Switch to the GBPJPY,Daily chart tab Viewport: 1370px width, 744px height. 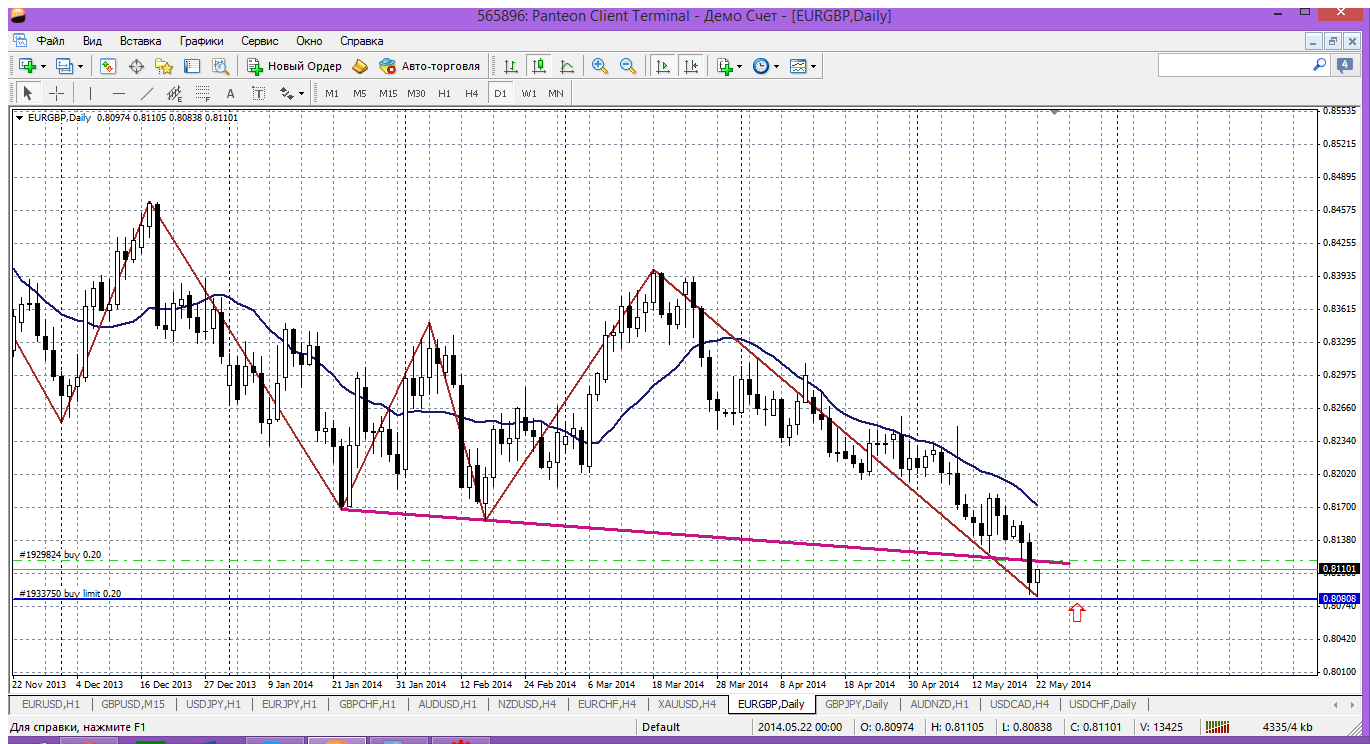coord(856,704)
